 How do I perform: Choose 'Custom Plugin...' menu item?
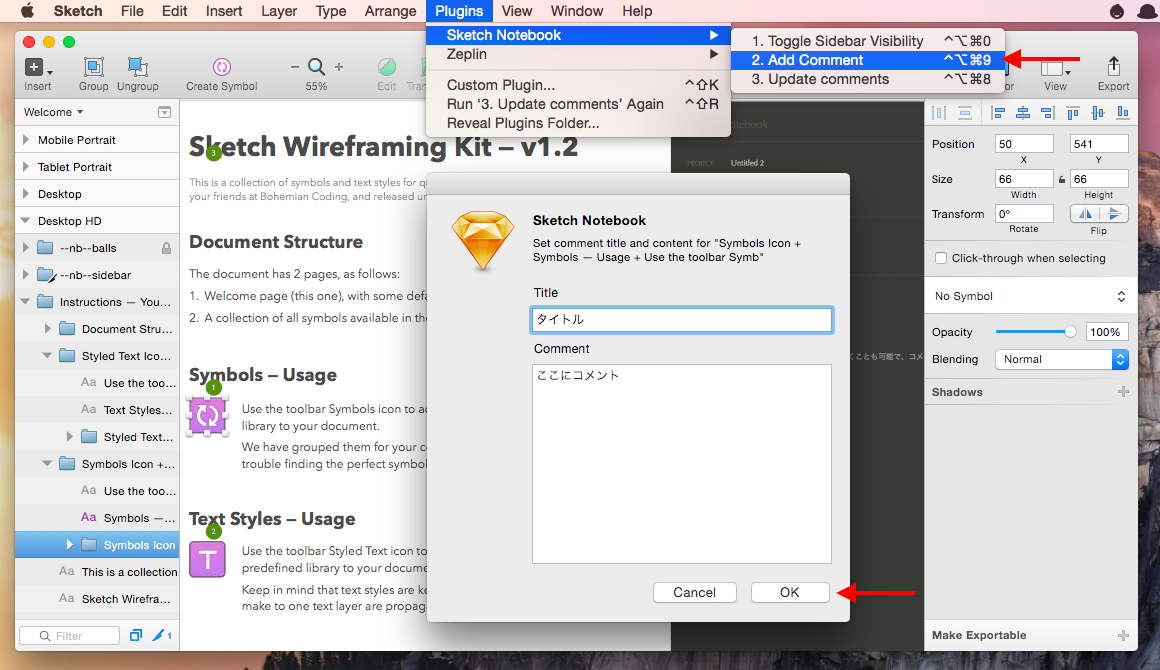[578, 85]
